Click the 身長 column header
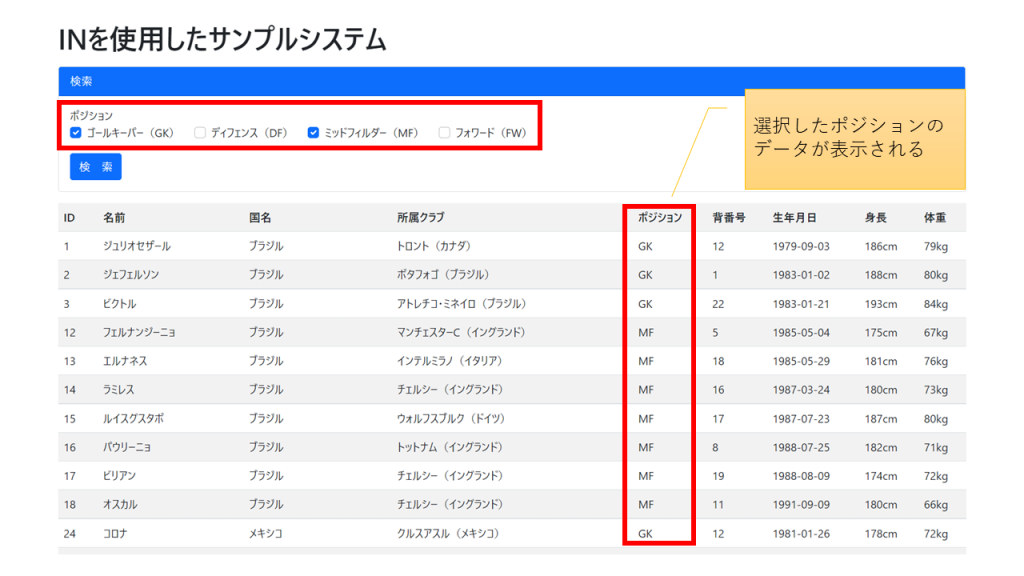The height and width of the screenshot is (576, 1024). [x=877, y=217]
